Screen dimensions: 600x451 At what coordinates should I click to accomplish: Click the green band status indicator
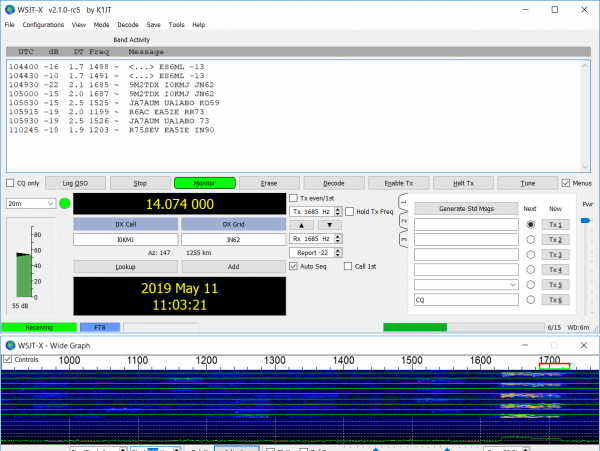pyautogui.click(x=65, y=204)
